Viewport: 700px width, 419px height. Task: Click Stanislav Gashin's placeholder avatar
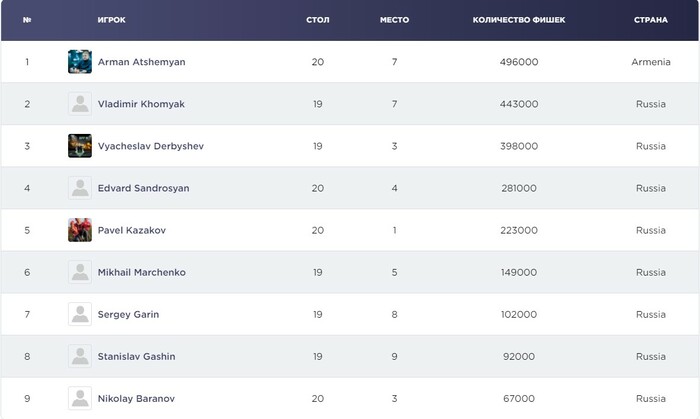tap(80, 356)
